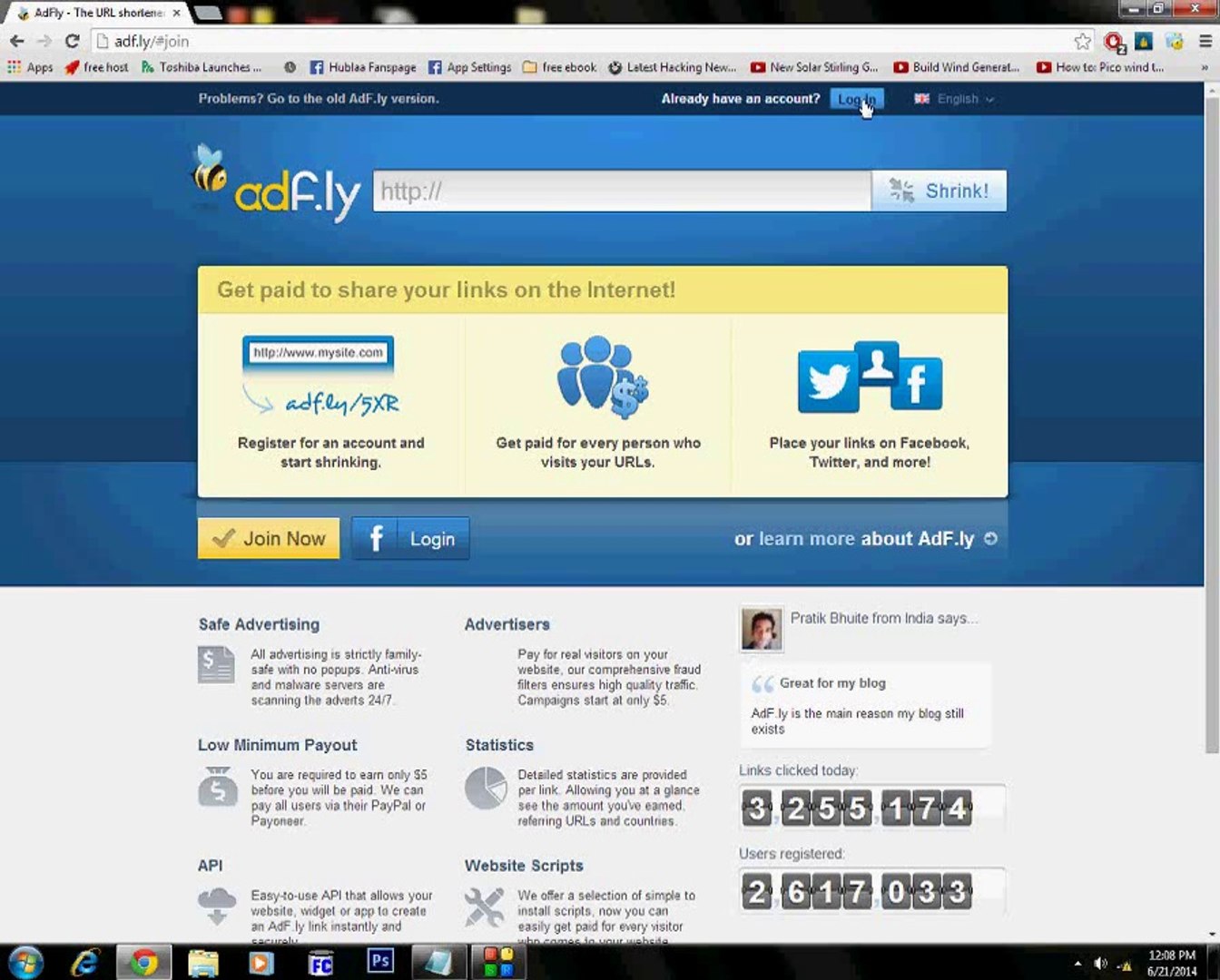Open the Windows Start button
Image resolution: width=1220 pixels, height=980 pixels.
(x=25, y=962)
